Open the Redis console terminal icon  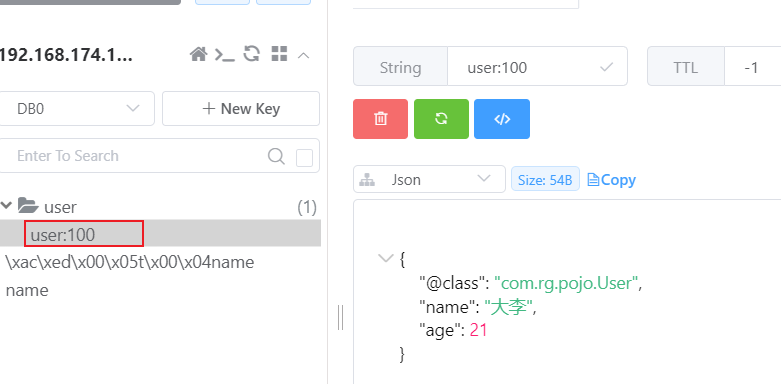224,54
